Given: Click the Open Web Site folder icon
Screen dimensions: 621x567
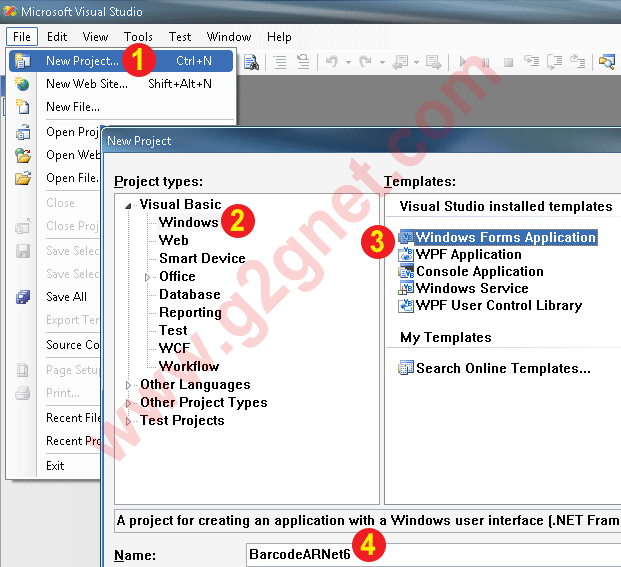Looking at the screenshot, I should point(23,155).
